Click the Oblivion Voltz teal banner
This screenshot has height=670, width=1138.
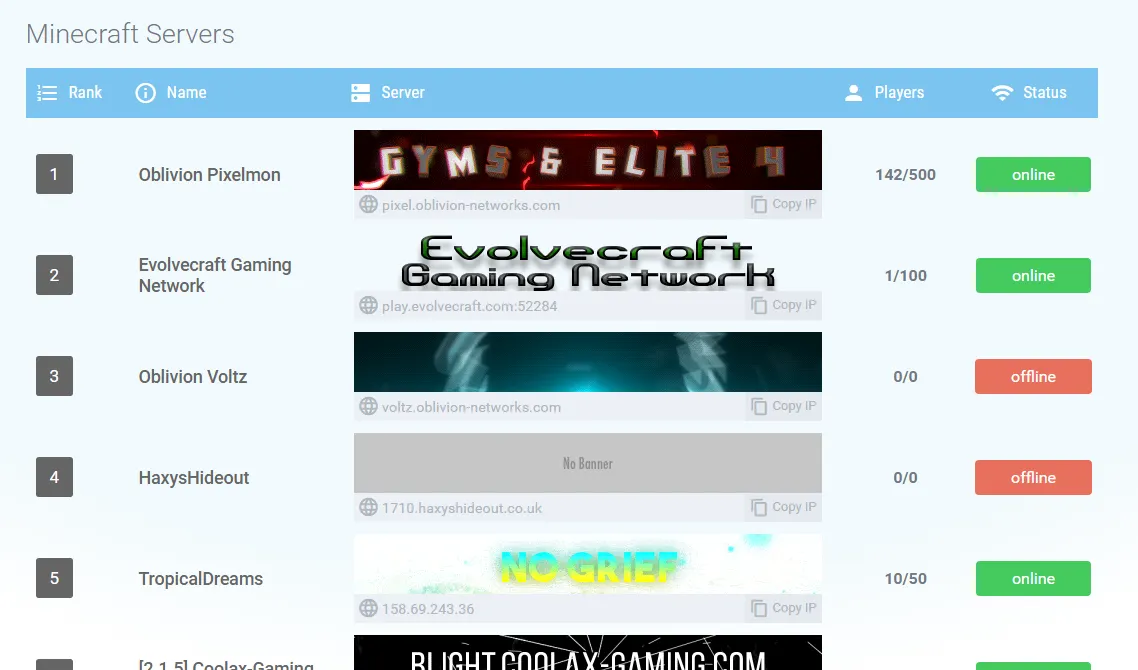[588, 361]
